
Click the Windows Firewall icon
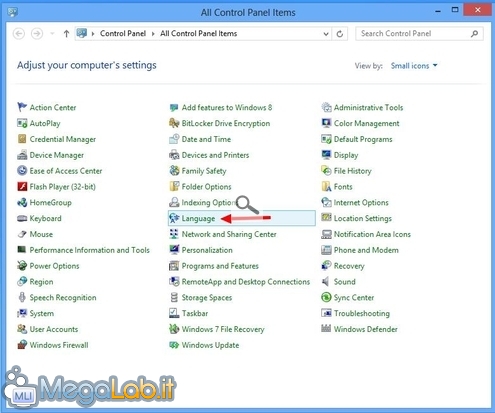(22, 345)
